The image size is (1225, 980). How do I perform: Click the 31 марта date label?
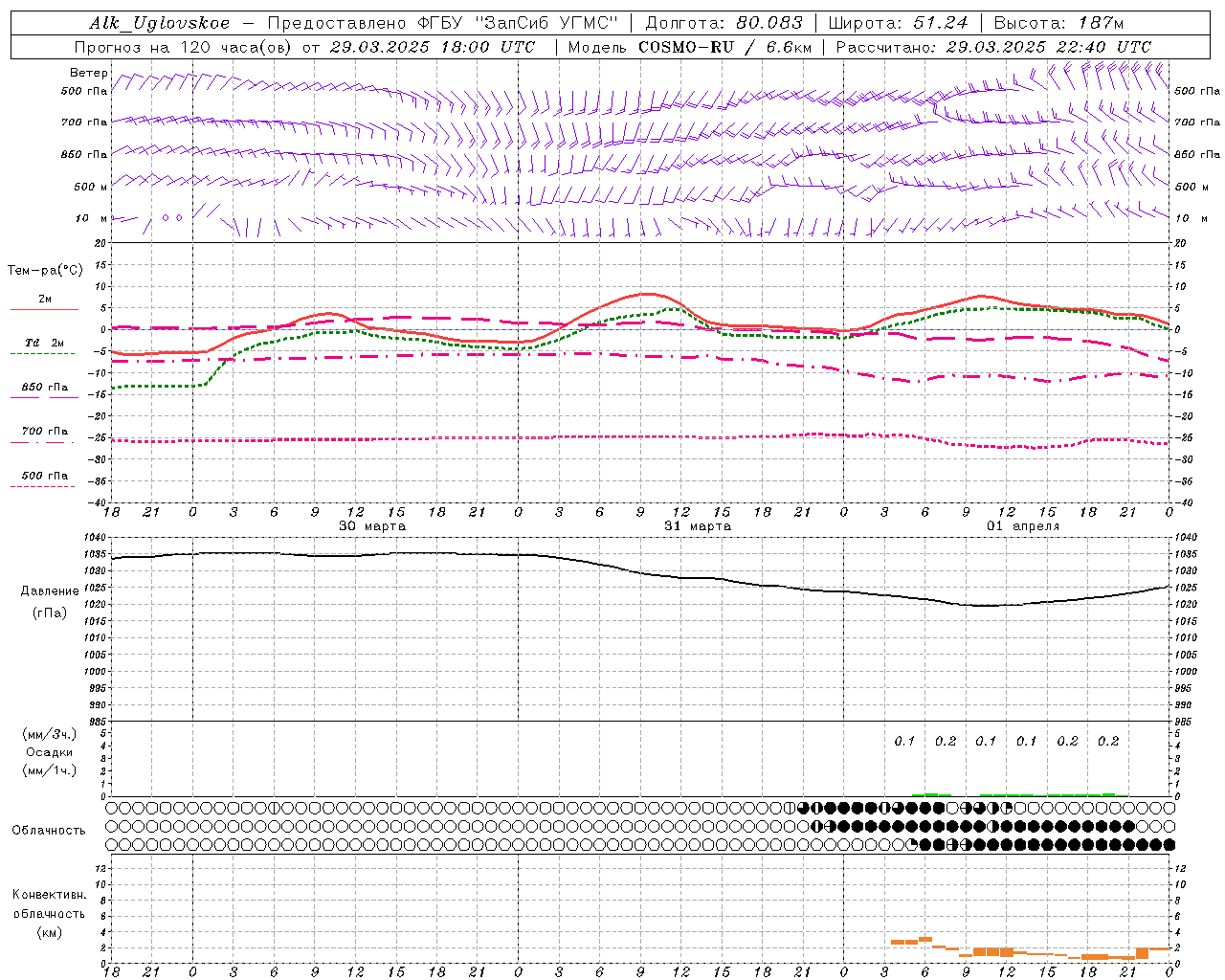point(698,526)
